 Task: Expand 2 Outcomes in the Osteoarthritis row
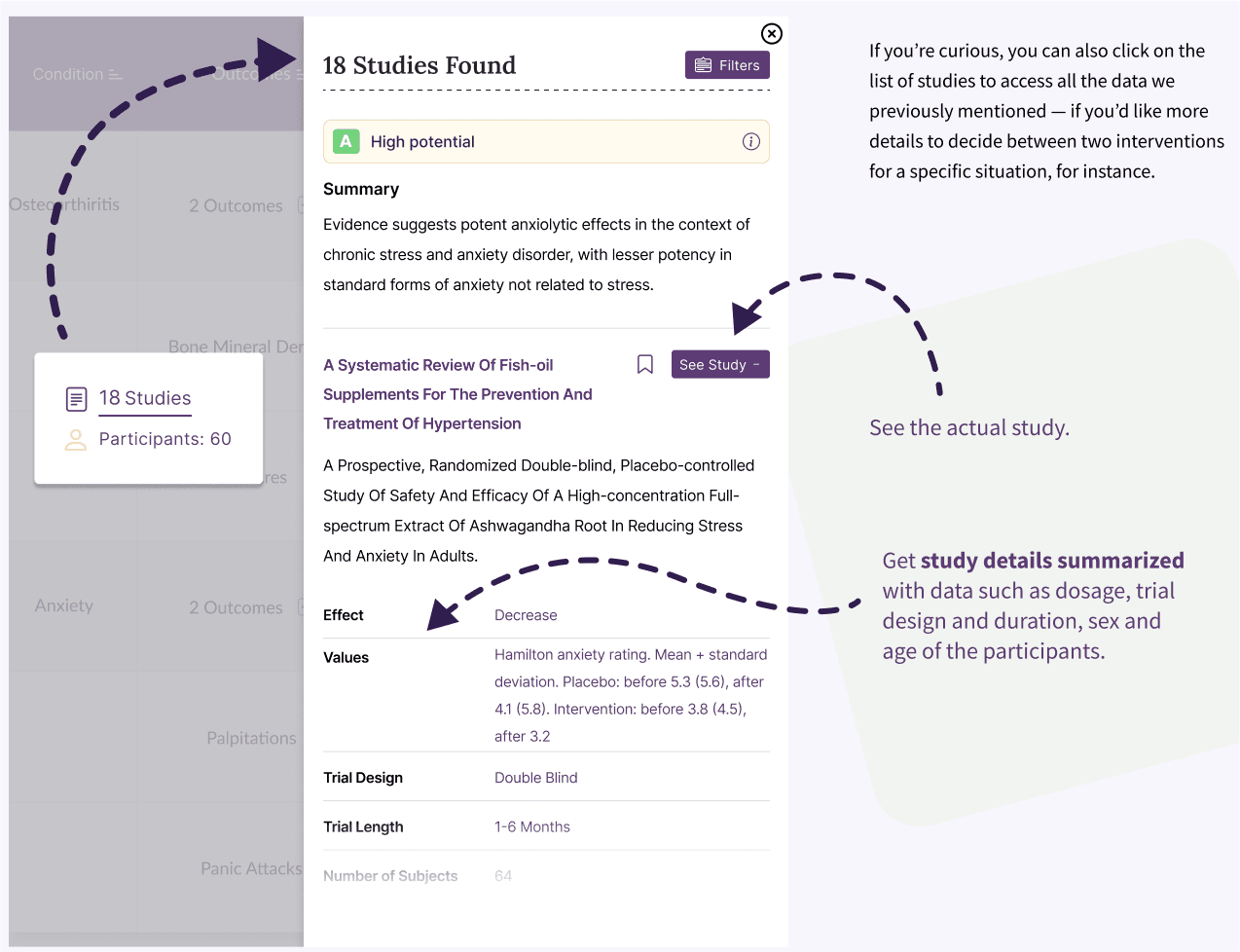pyautogui.click(x=237, y=206)
